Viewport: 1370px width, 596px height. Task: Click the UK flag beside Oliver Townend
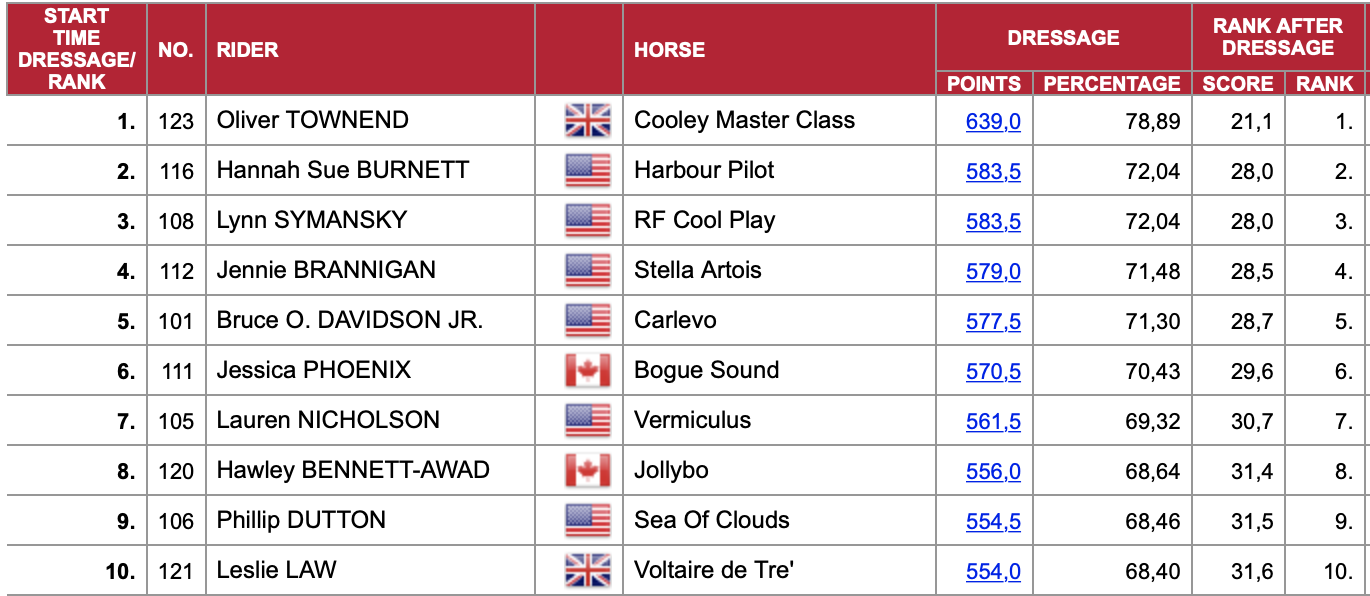pyautogui.click(x=587, y=121)
